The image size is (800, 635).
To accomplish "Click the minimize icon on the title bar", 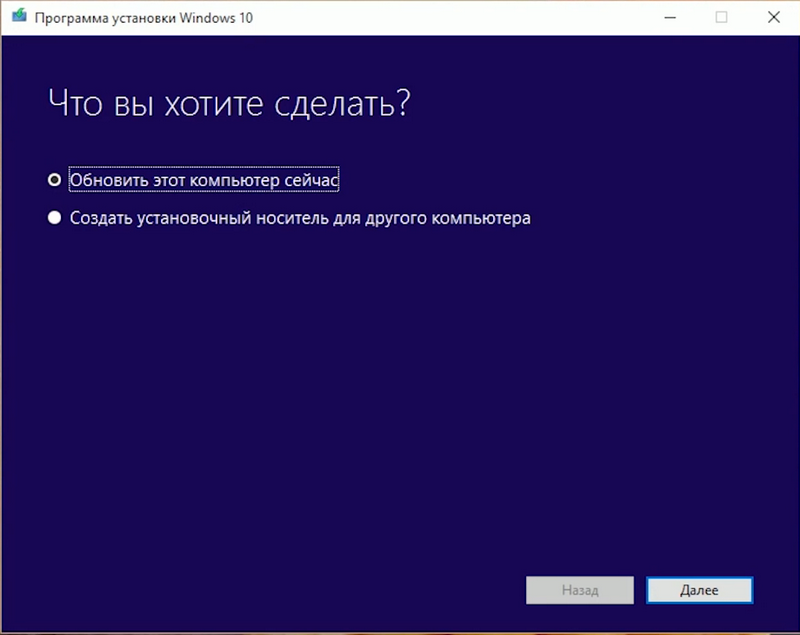I will click(670, 17).
